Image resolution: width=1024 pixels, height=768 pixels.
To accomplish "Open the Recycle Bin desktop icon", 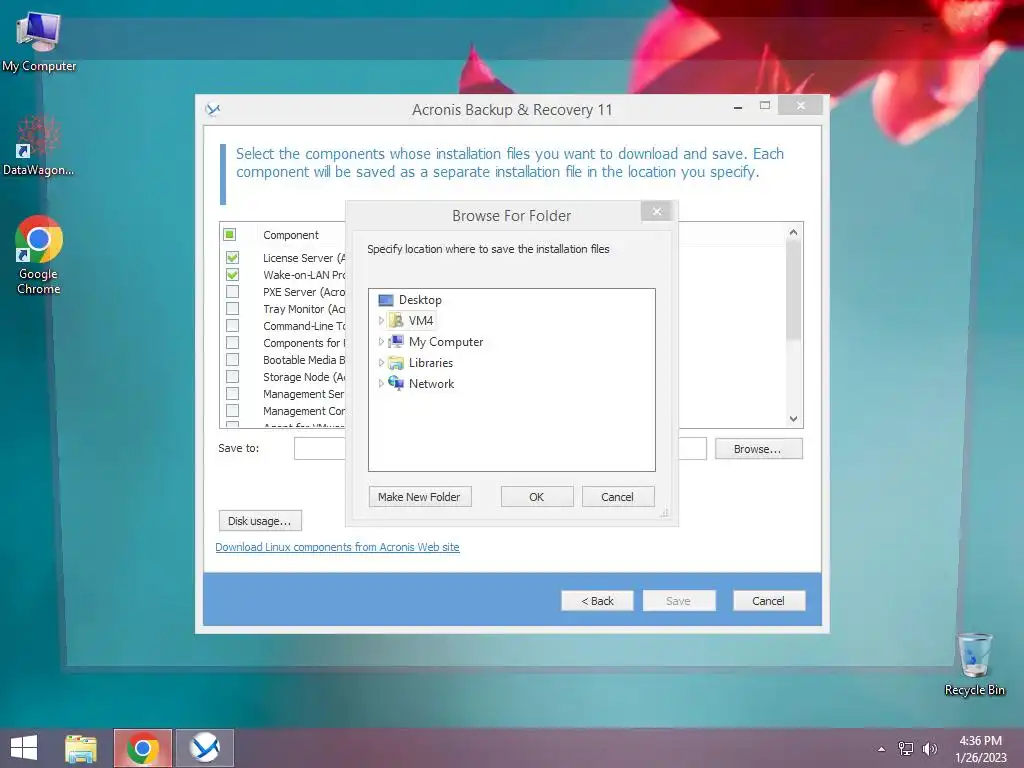I will (x=974, y=664).
